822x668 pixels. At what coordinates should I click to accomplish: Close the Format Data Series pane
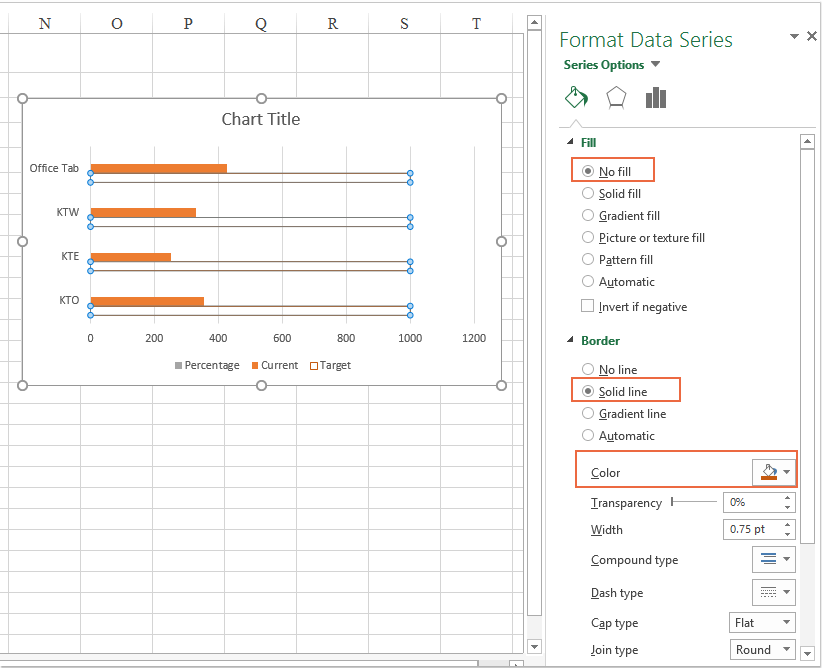click(x=811, y=35)
